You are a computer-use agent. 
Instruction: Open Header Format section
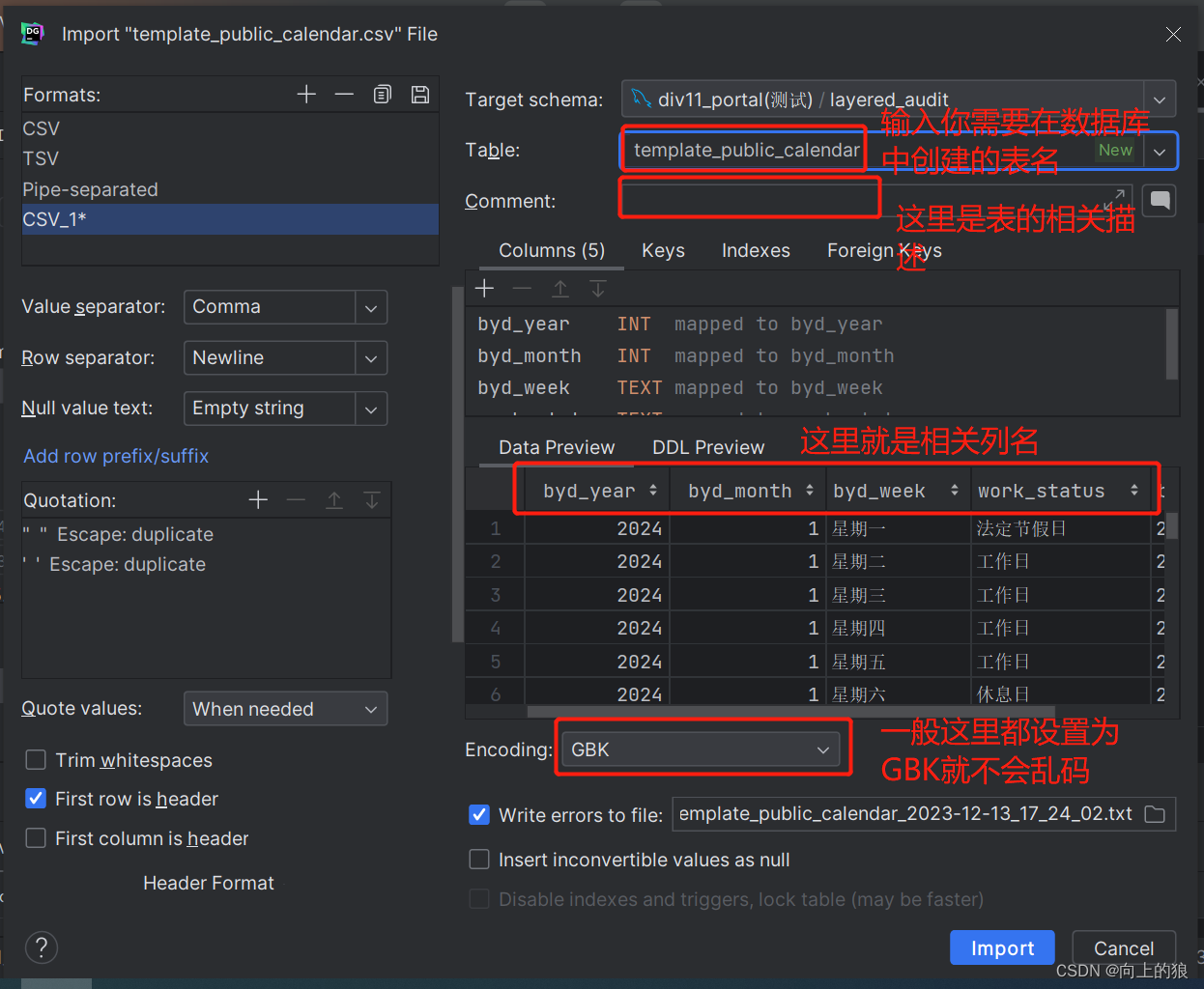click(209, 883)
